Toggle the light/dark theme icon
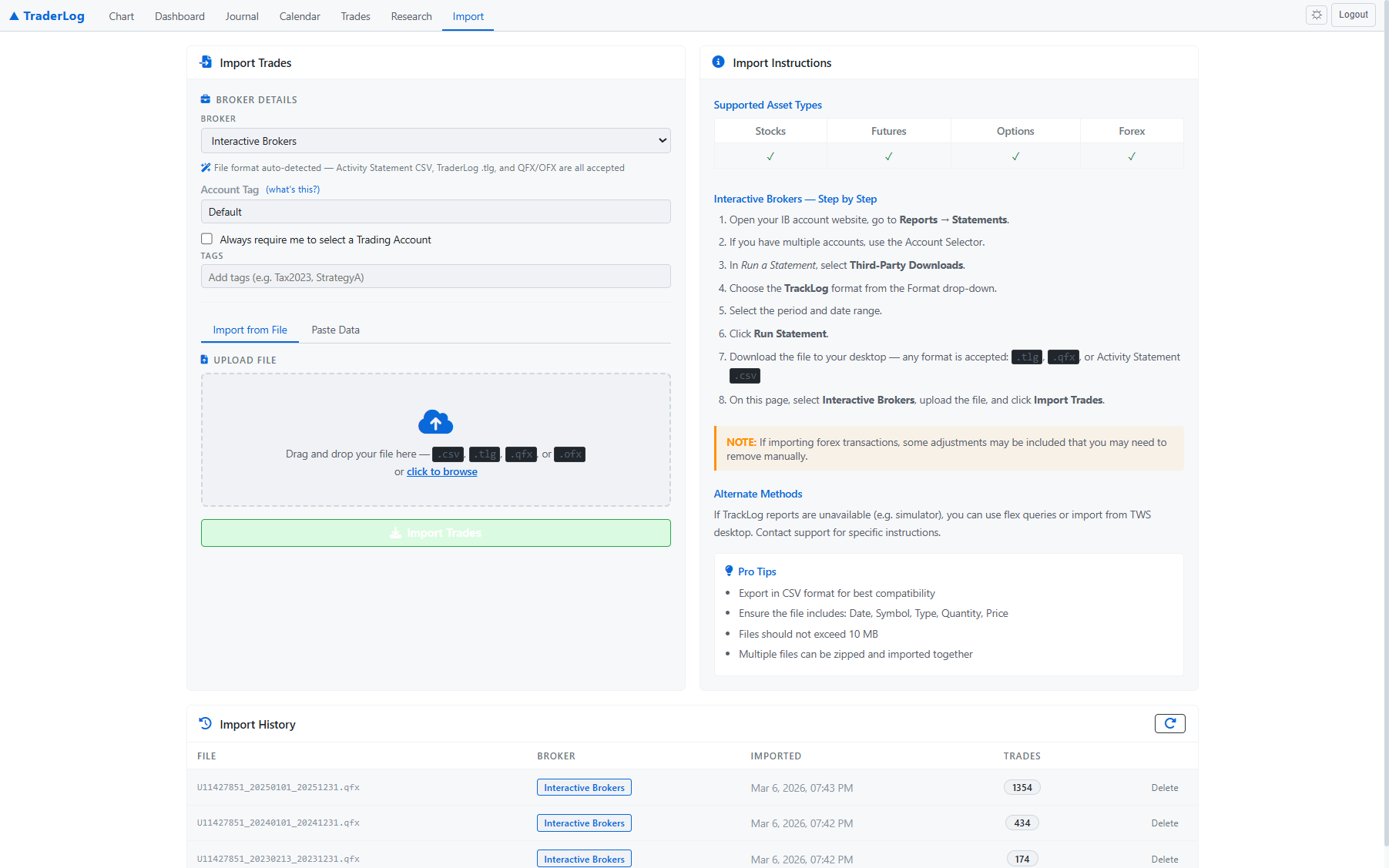Screen dimensions: 1389x868 click(x=1317, y=15)
